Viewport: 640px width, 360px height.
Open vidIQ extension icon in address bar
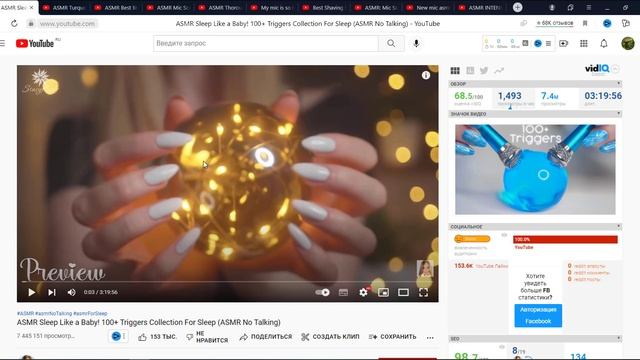point(607,24)
